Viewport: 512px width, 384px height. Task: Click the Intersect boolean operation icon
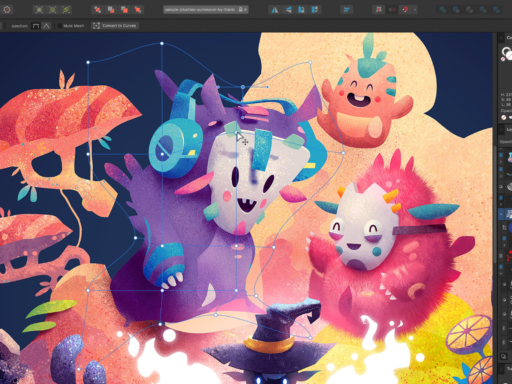(x=469, y=10)
